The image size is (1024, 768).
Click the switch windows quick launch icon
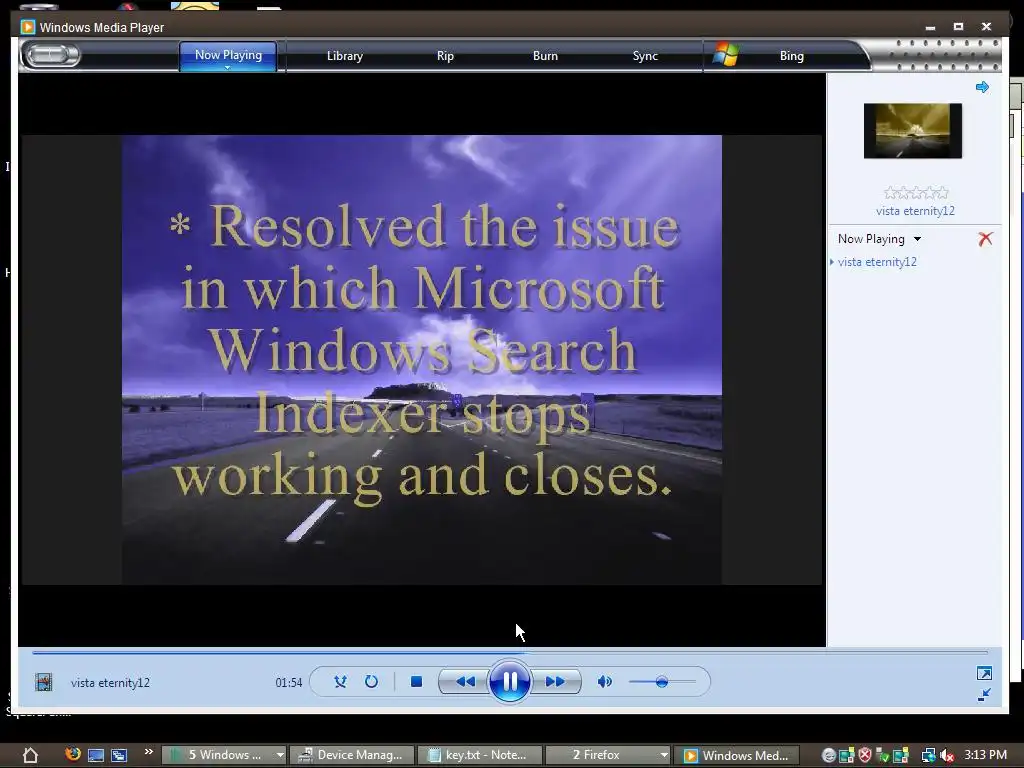[x=119, y=756]
